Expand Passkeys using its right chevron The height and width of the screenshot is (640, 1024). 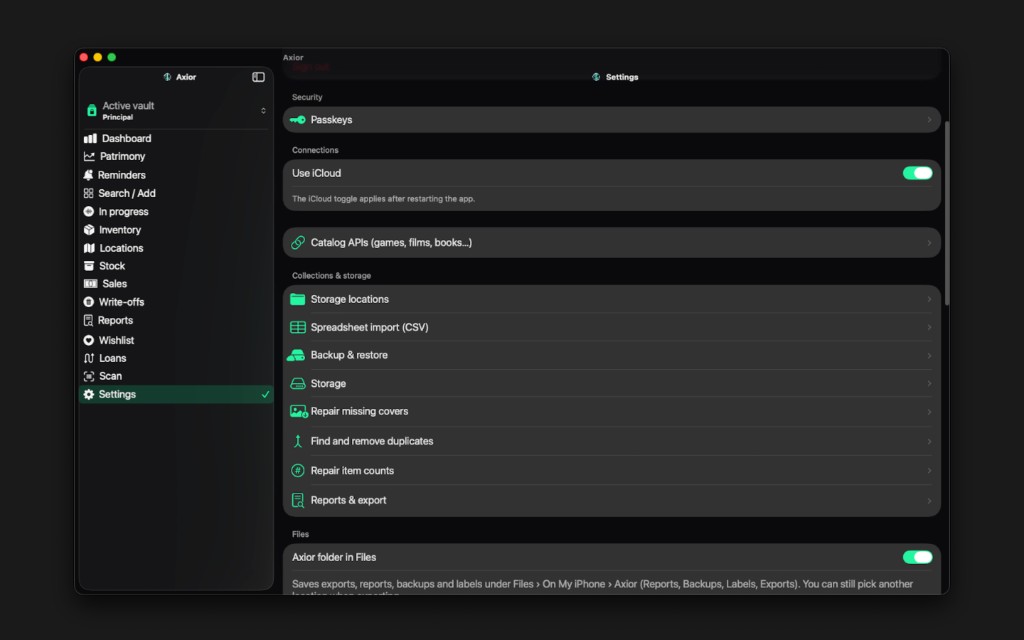929,120
